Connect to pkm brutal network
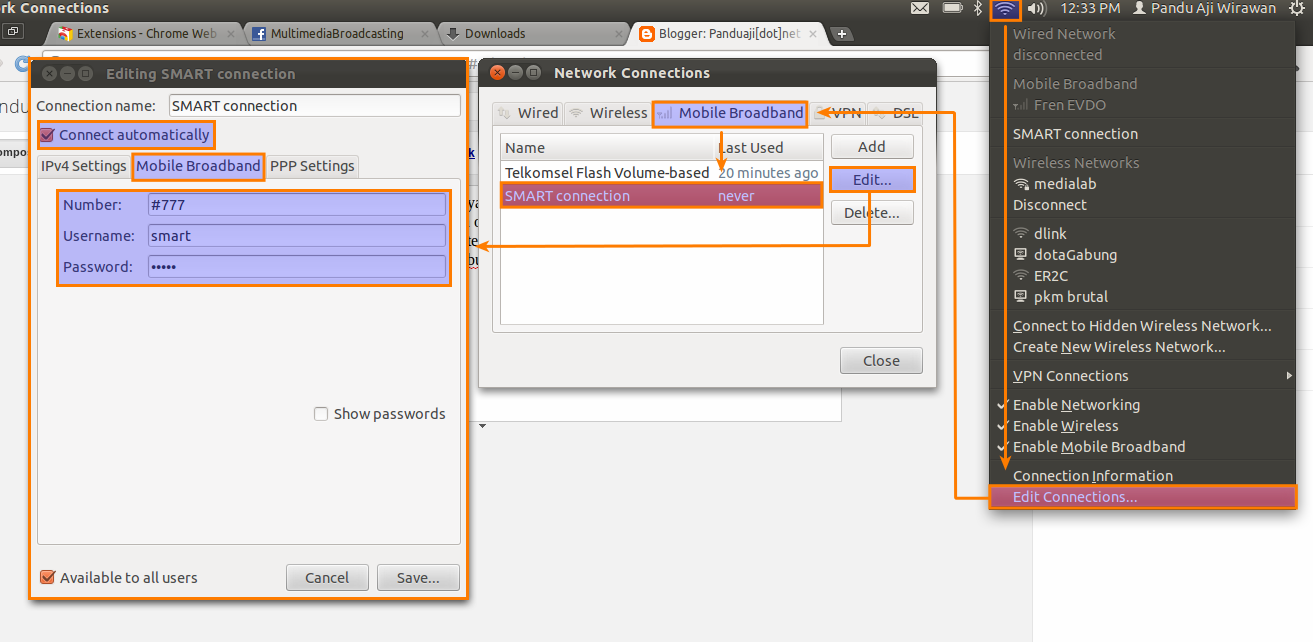This screenshot has height=643, width=1313. point(1142,297)
